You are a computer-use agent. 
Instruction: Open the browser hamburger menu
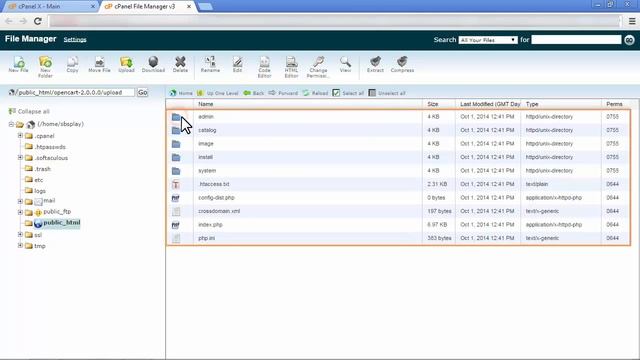pyautogui.click(x=632, y=21)
